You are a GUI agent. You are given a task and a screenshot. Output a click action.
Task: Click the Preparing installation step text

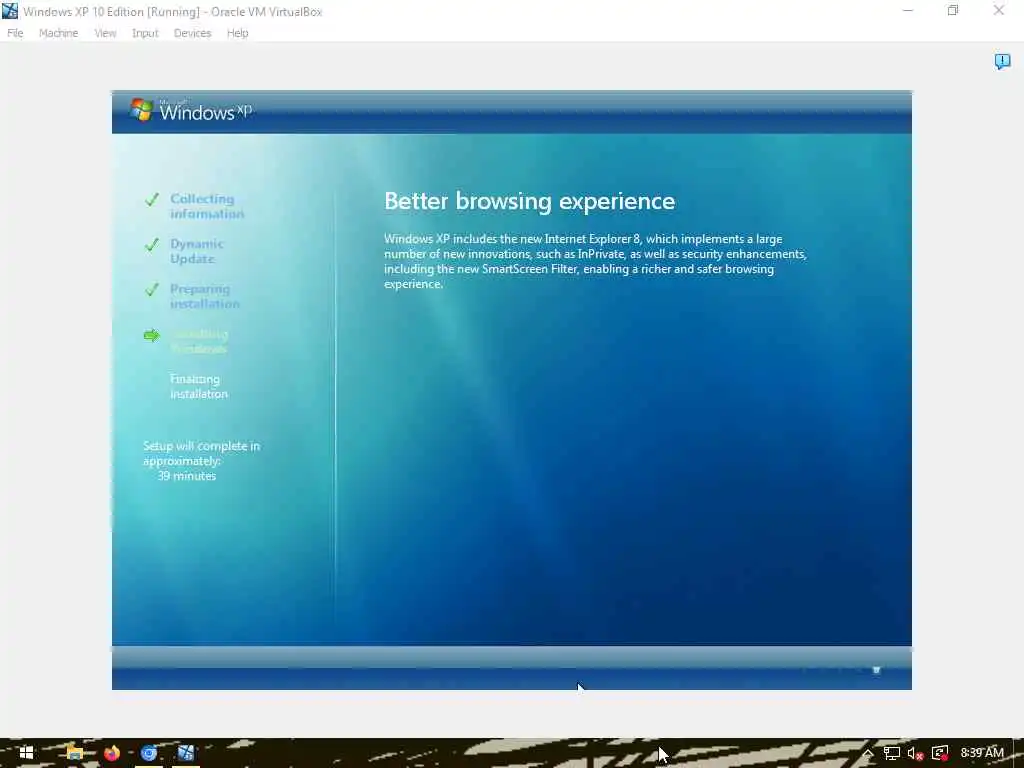tap(204, 296)
